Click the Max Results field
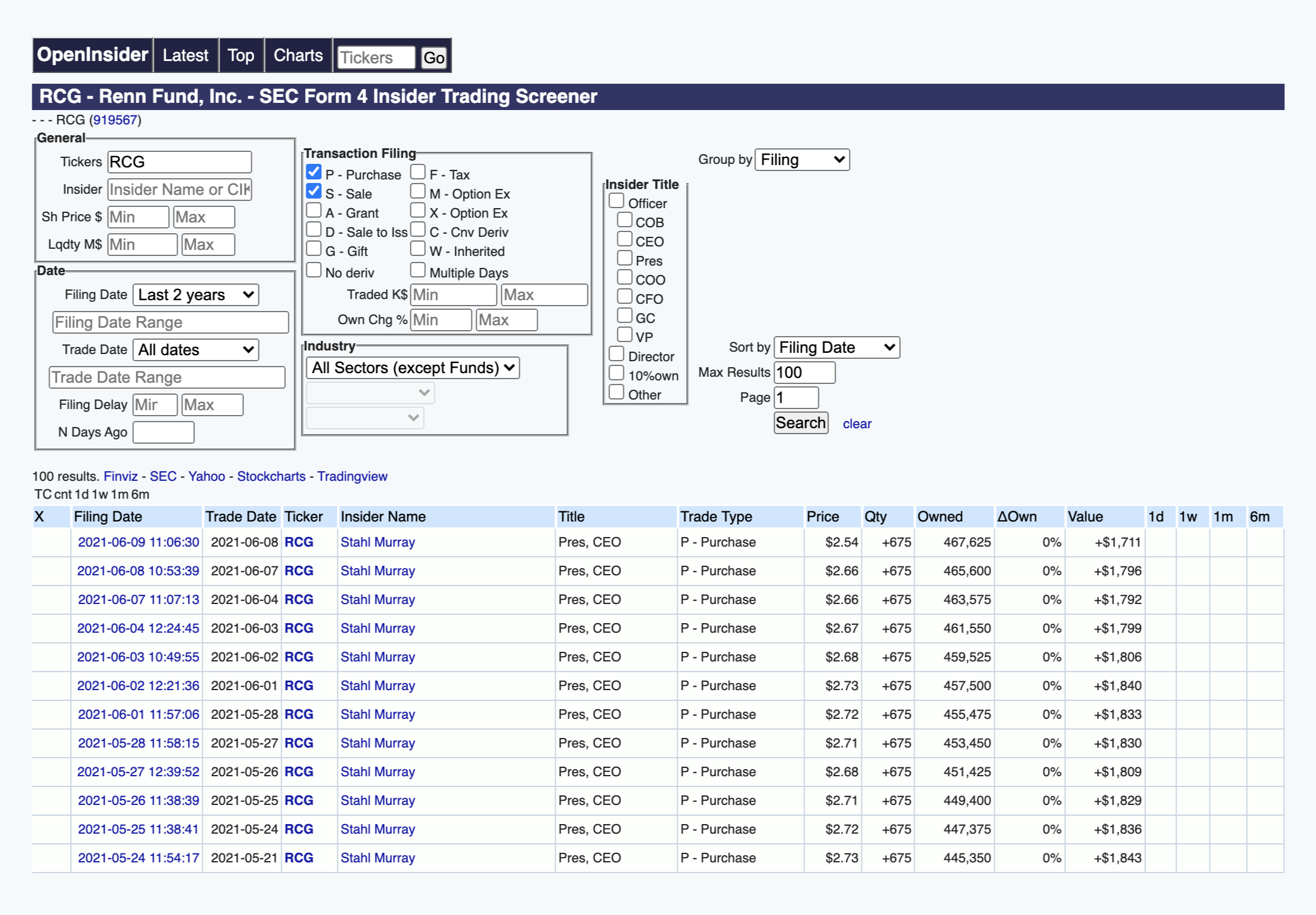Viewport: 1316px width, 915px height. pos(805,373)
